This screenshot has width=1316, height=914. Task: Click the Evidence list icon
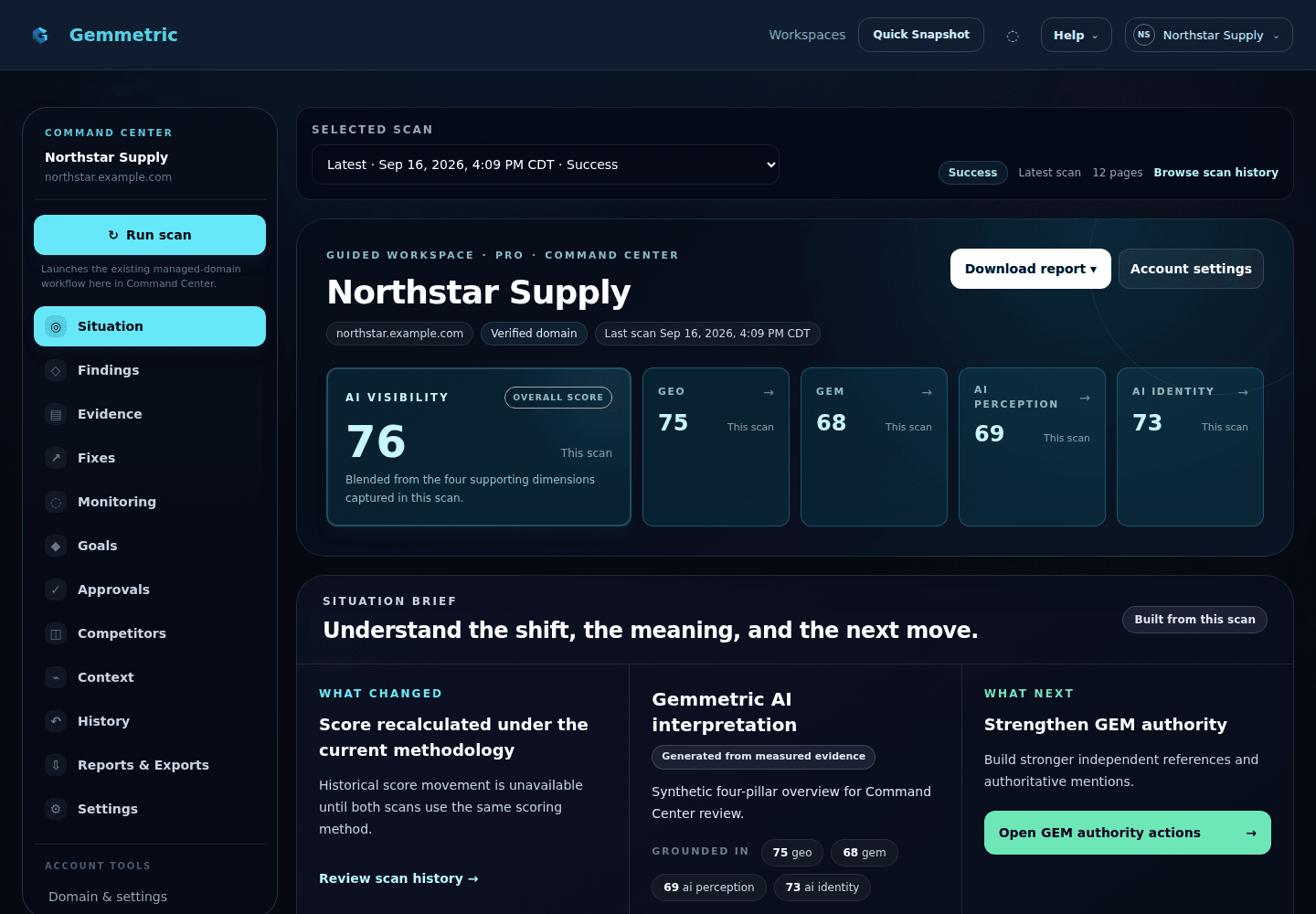pos(56,414)
